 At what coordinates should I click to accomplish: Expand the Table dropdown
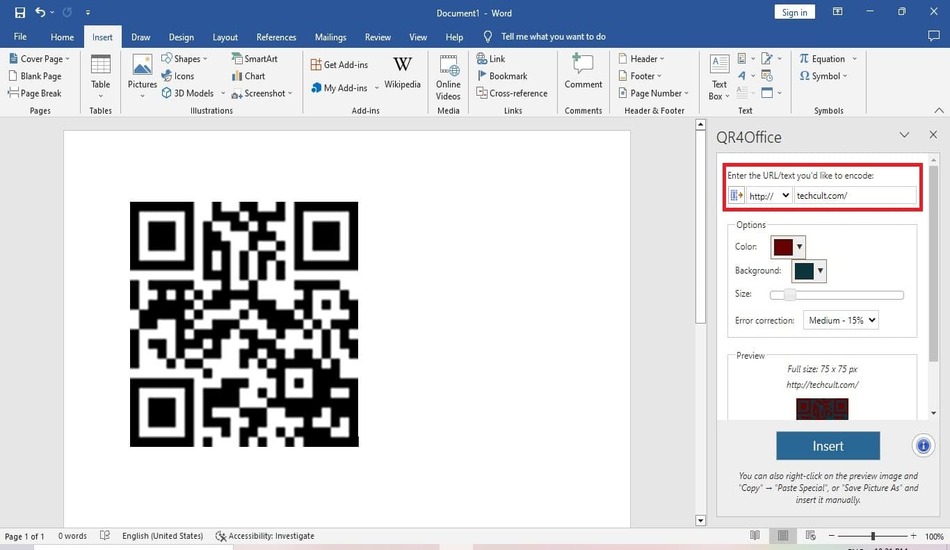[x=101, y=75]
